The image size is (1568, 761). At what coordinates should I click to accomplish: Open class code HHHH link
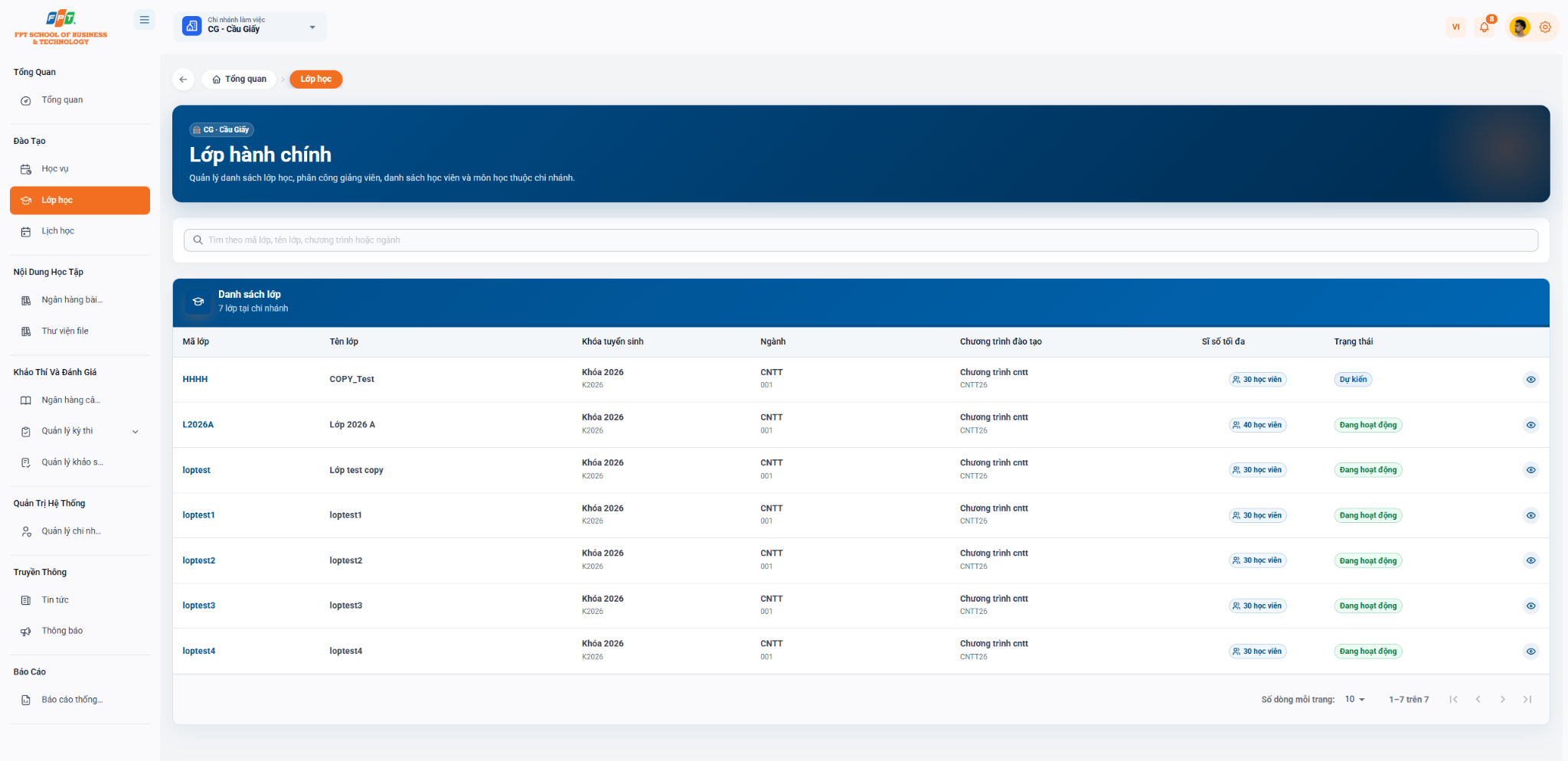[x=195, y=380]
